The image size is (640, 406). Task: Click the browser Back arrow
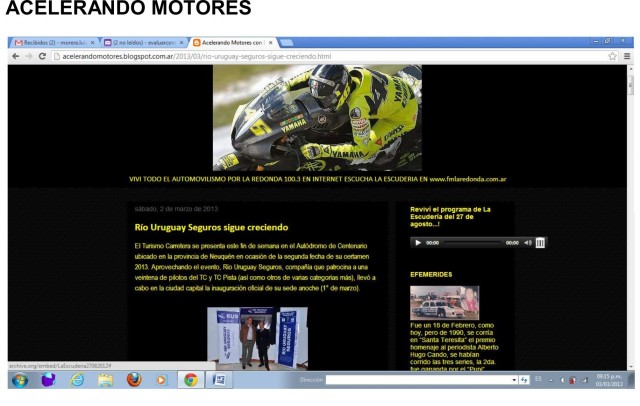tap(14, 57)
